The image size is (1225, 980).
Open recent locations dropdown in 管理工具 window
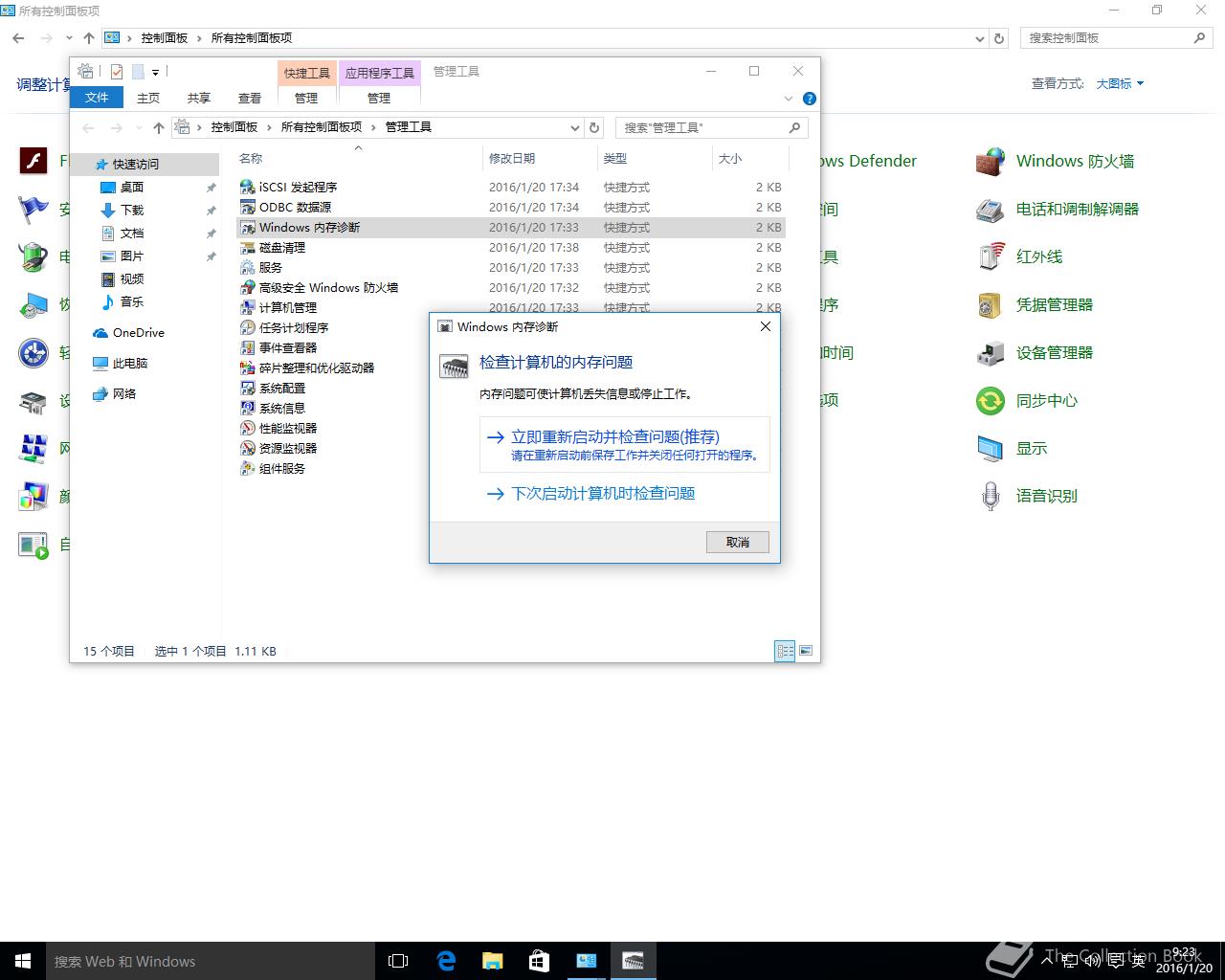[138, 127]
